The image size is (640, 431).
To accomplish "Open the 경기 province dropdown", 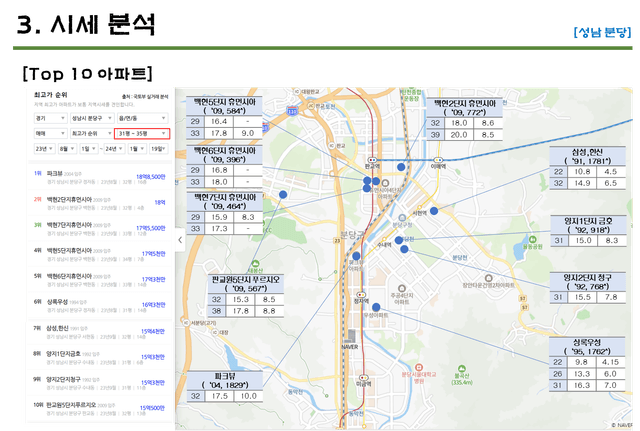I will point(50,118).
